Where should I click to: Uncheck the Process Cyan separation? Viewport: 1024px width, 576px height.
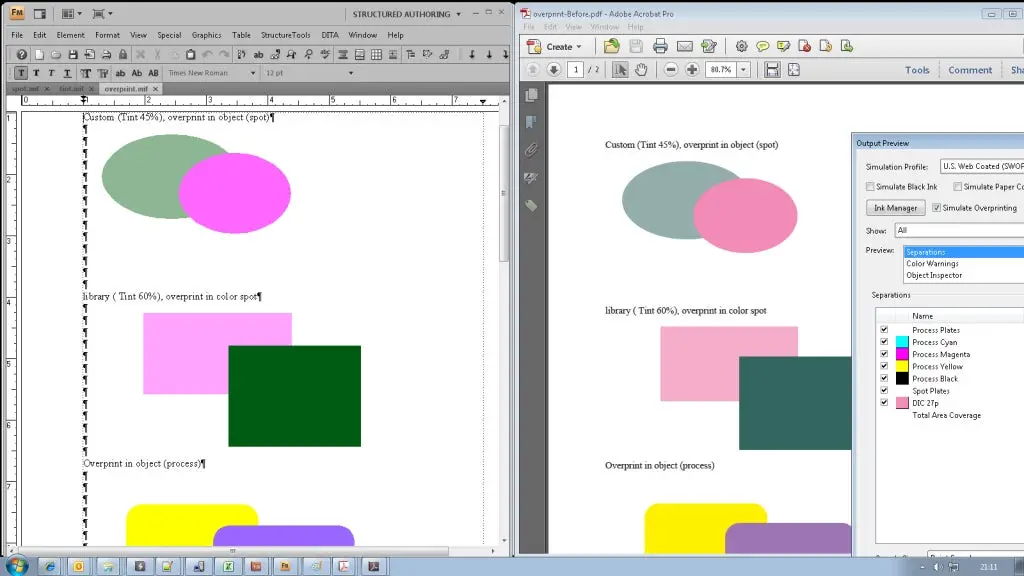pyautogui.click(x=883, y=342)
